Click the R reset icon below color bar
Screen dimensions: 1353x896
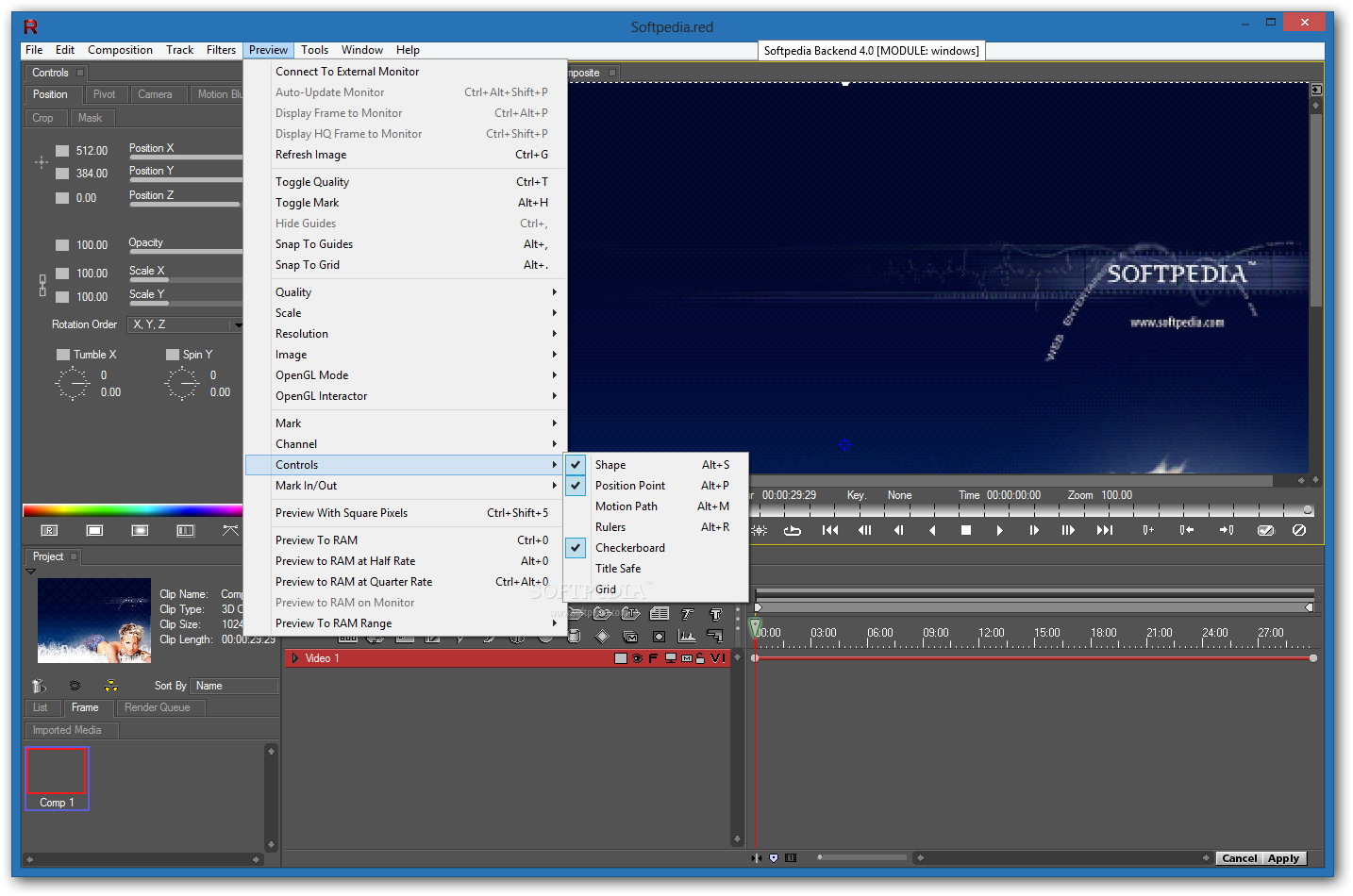pos(50,531)
